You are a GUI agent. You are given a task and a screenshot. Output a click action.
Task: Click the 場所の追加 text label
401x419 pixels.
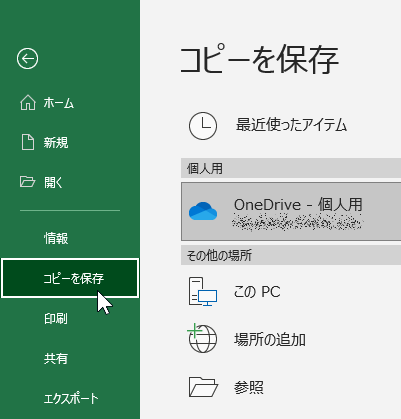pyautogui.click(x=270, y=340)
